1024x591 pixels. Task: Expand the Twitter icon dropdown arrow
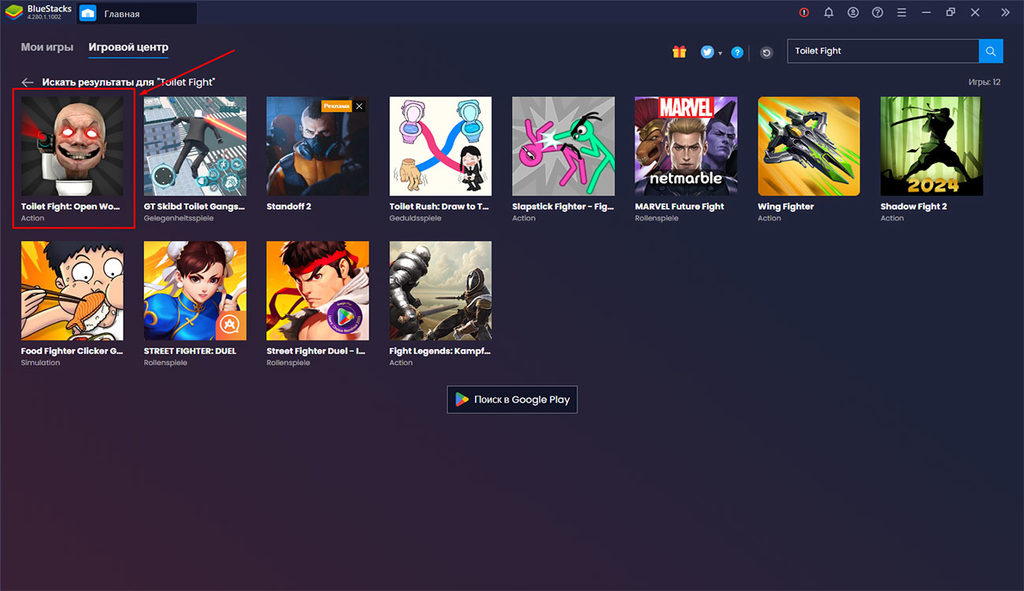pyautogui.click(x=720, y=54)
